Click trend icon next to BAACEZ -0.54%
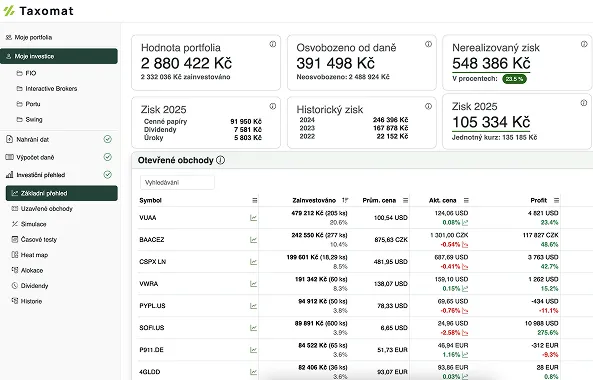 click(x=465, y=245)
